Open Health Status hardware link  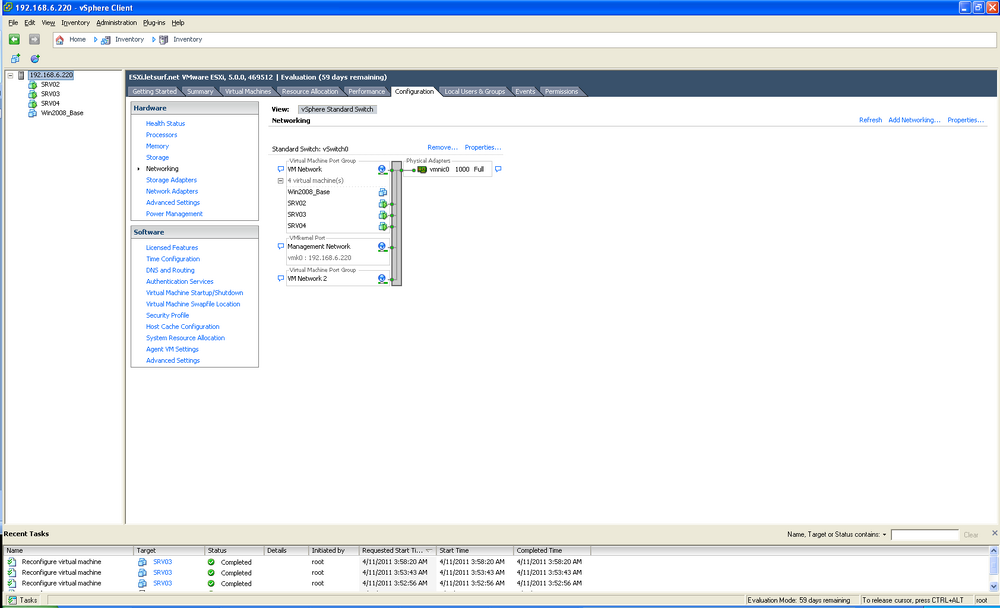tap(165, 124)
